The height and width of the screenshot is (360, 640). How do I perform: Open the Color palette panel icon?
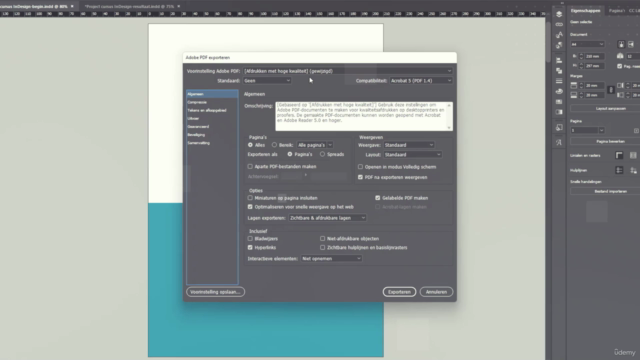pos(559,91)
